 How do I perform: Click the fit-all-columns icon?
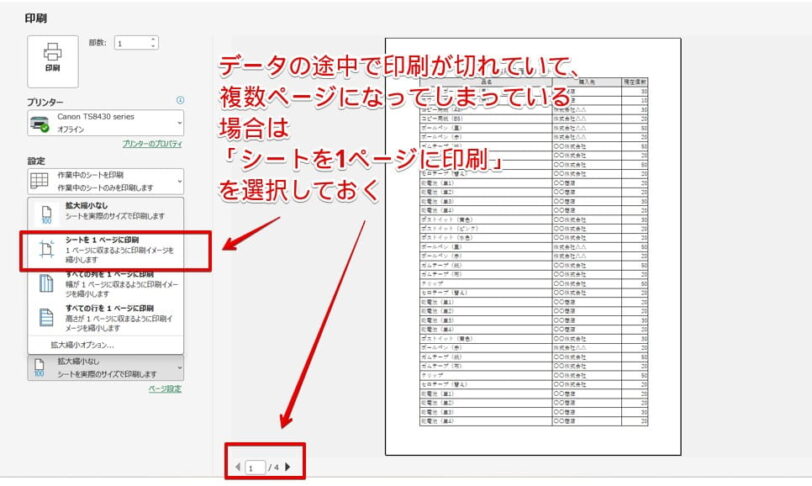tap(46, 283)
